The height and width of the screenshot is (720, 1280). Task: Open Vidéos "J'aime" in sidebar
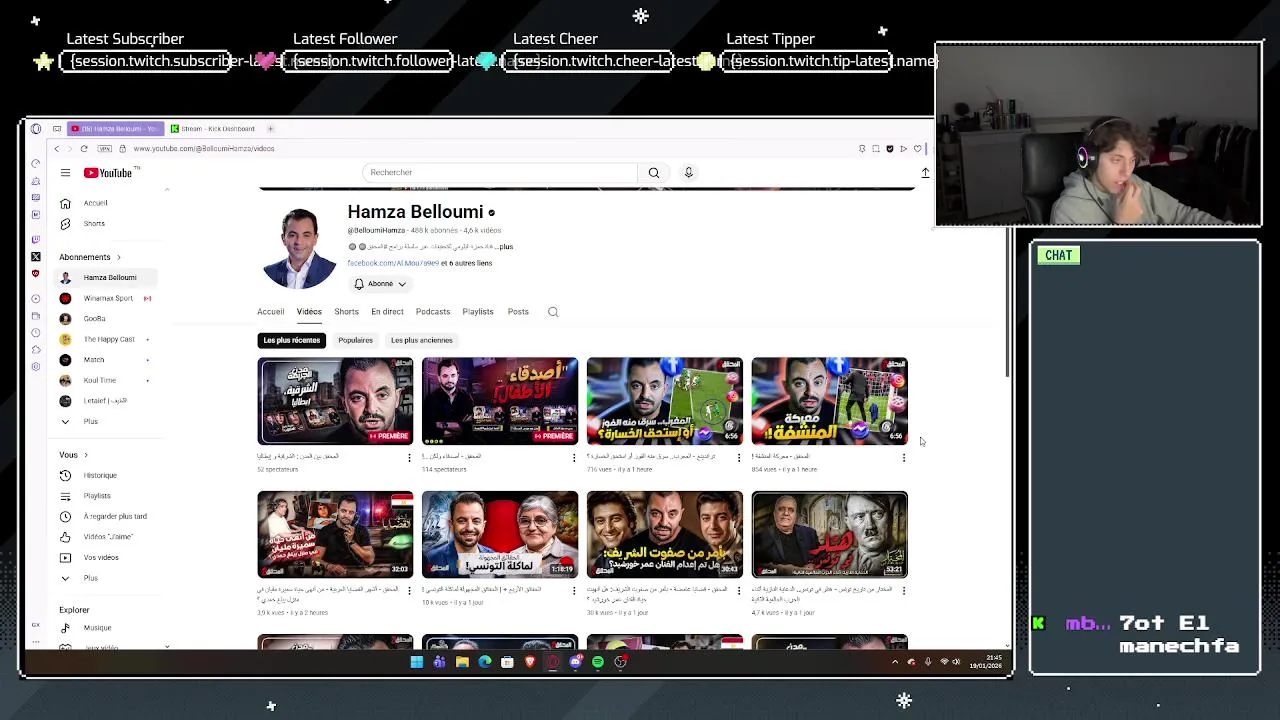click(110, 537)
